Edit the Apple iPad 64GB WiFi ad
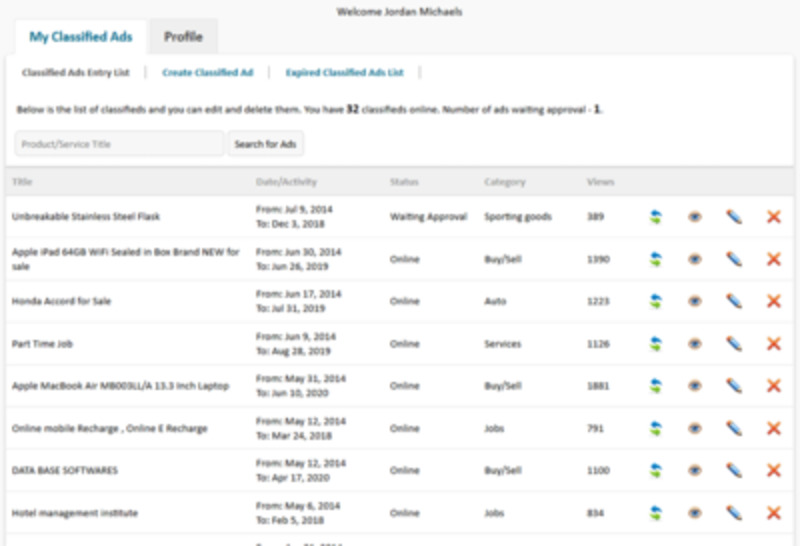 click(x=734, y=259)
